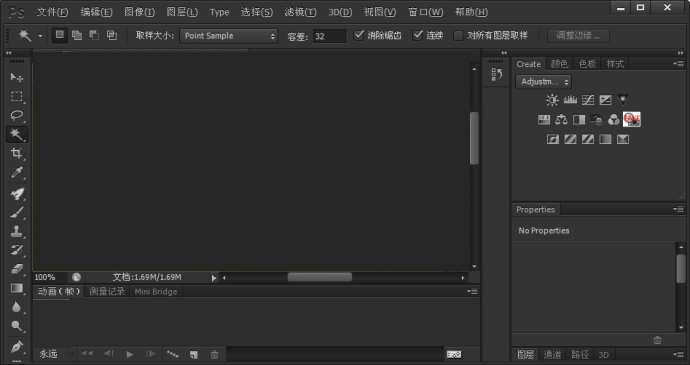Add a Levels adjustment

(x=570, y=100)
